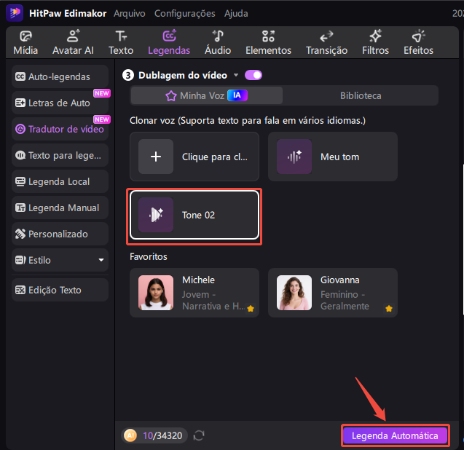Click the Meu tom waveform icon

[x=294, y=157]
